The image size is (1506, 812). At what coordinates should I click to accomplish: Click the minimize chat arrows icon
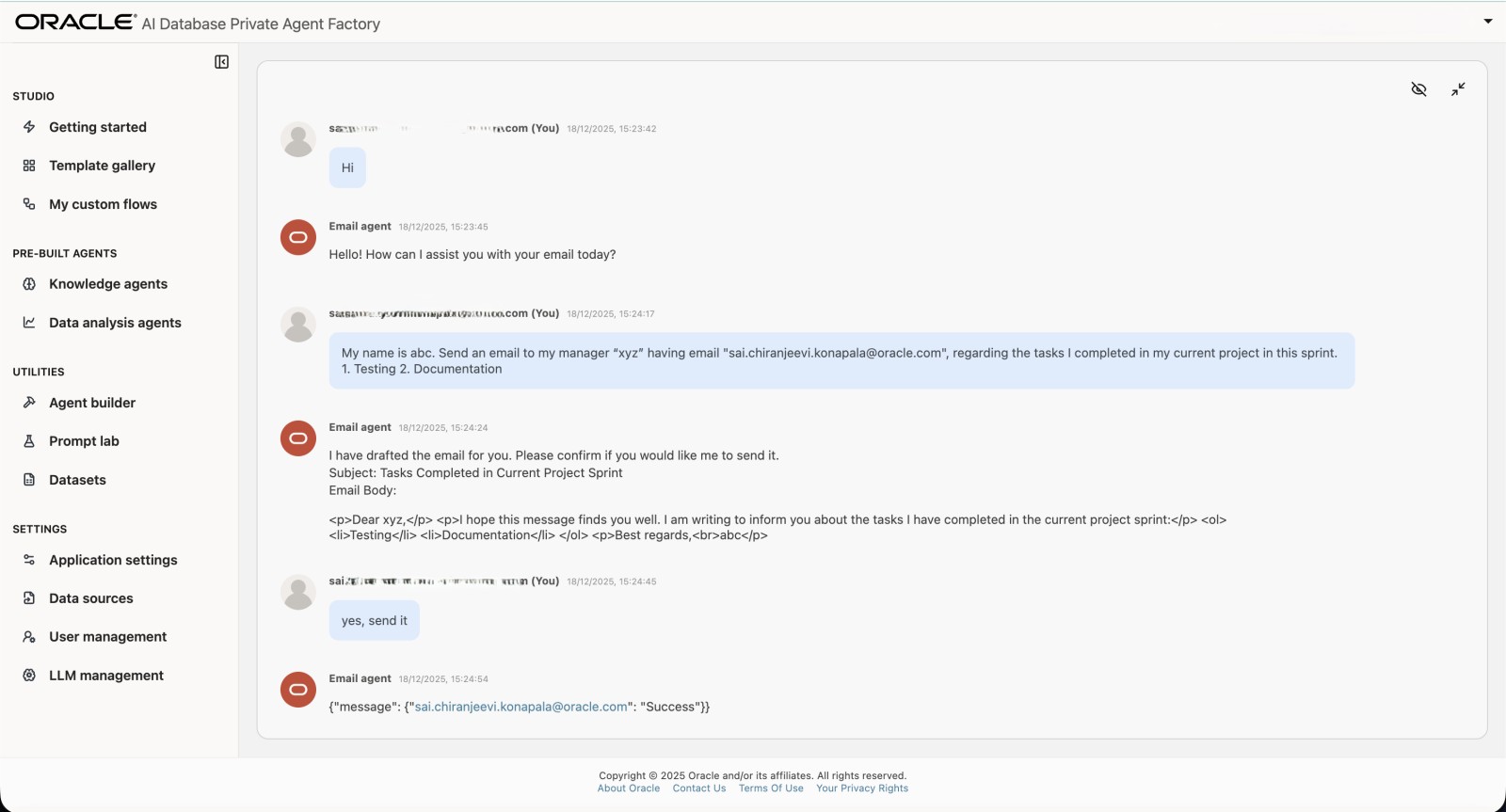1458,89
